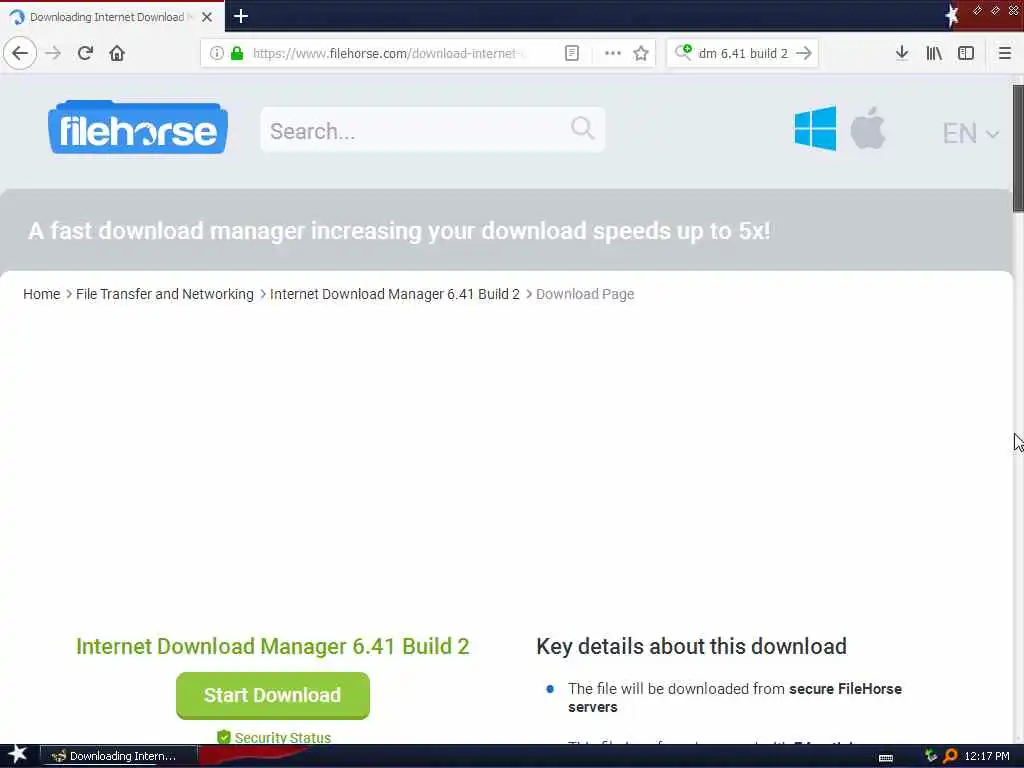The width and height of the screenshot is (1024, 768).
Task: Click the browser address bar URL
Action: click(389, 54)
